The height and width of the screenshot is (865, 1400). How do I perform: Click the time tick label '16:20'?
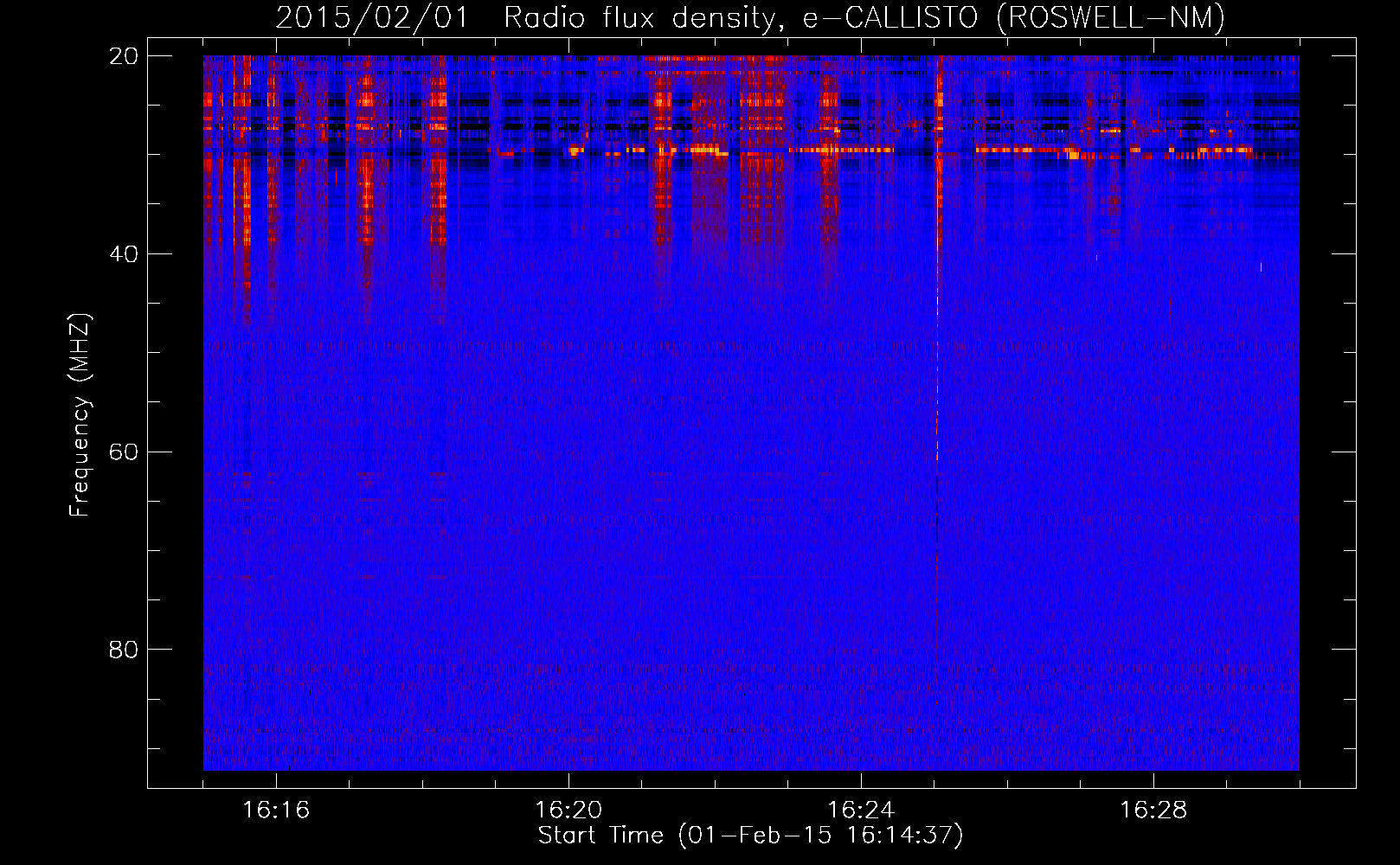point(568,810)
